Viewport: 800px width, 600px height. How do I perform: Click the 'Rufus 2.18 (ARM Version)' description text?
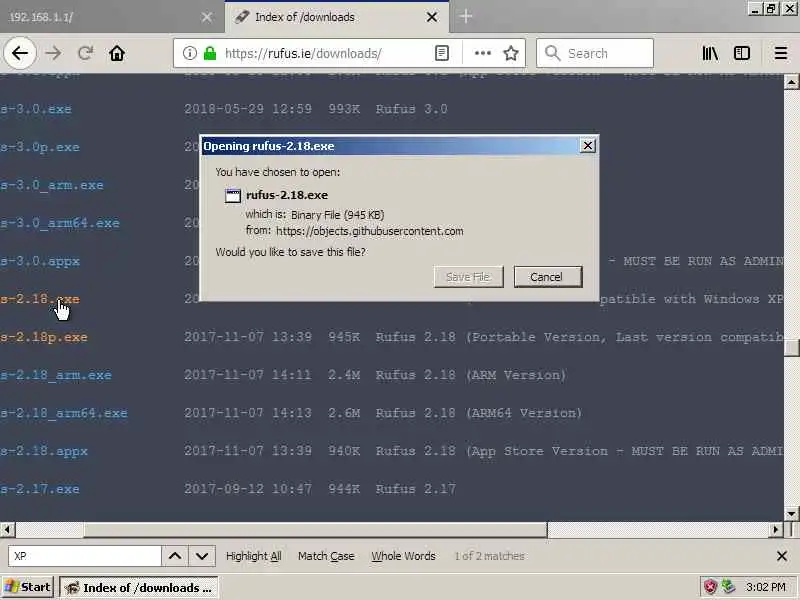click(471, 375)
